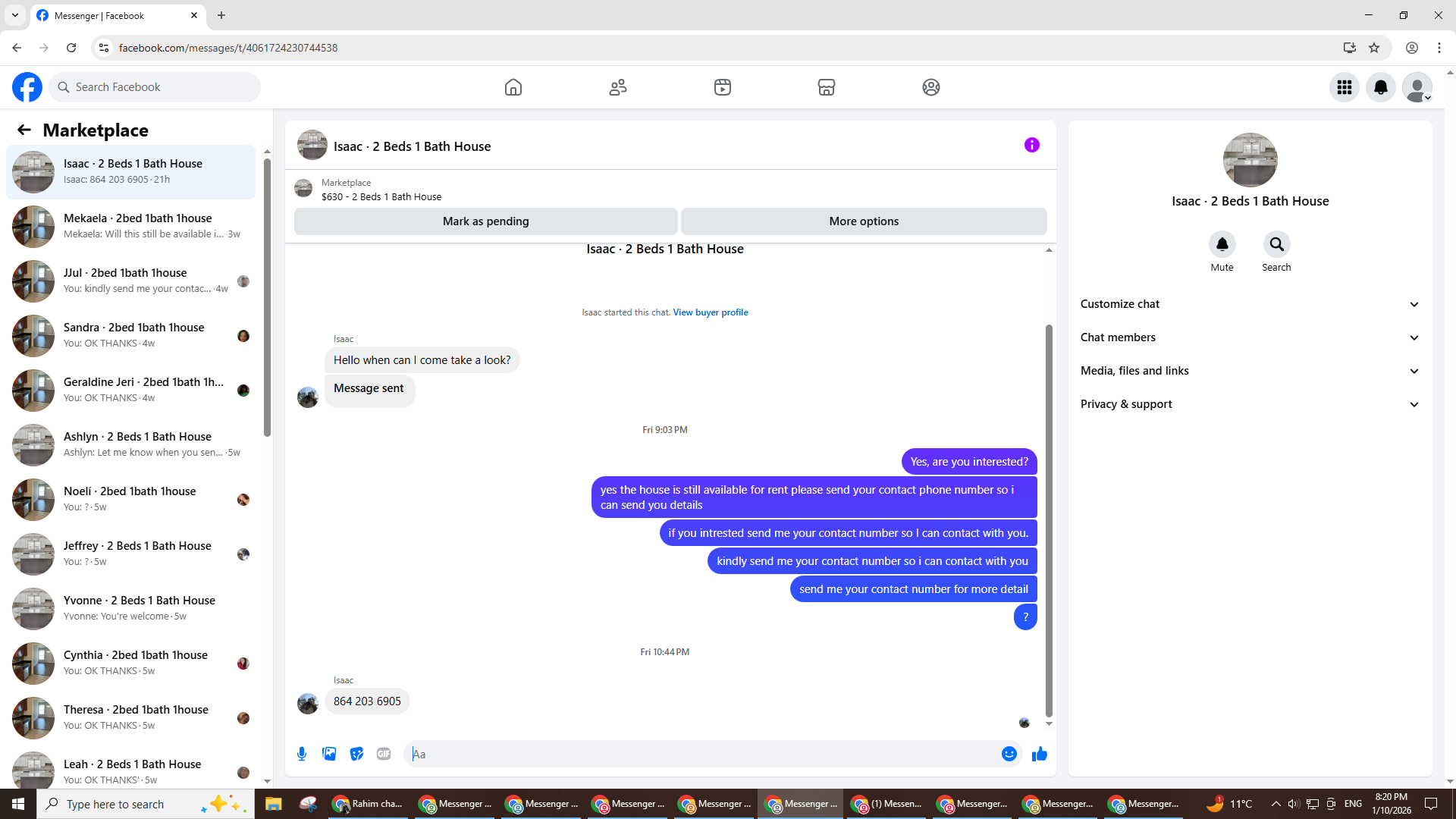Expand the Customize chat section
Image resolution: width=1456 pixels, height=819 pixels.
pyautogui.click(x=1250, y=304)
